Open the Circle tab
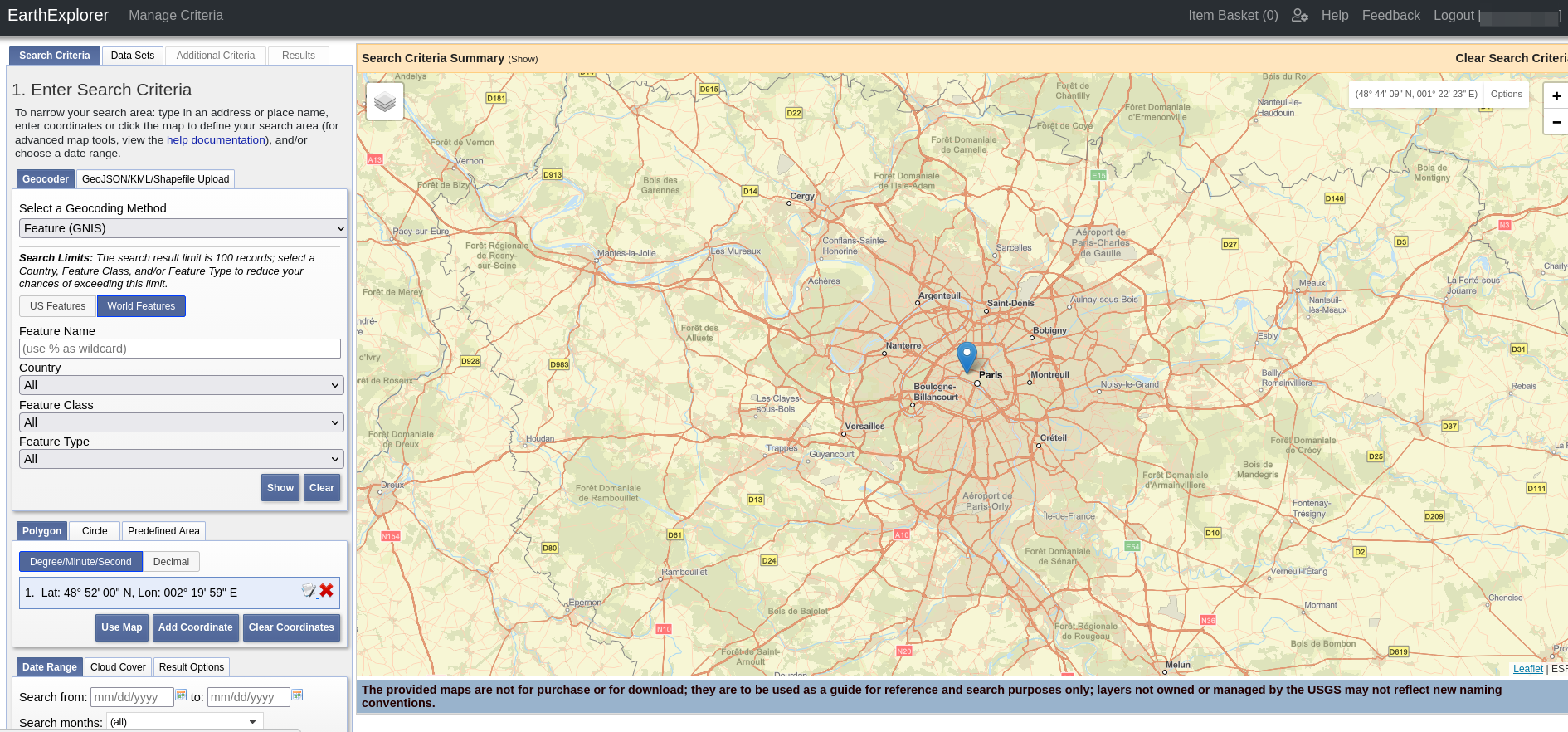Viewport: 1568px width, 732px height. pos(95,531)
